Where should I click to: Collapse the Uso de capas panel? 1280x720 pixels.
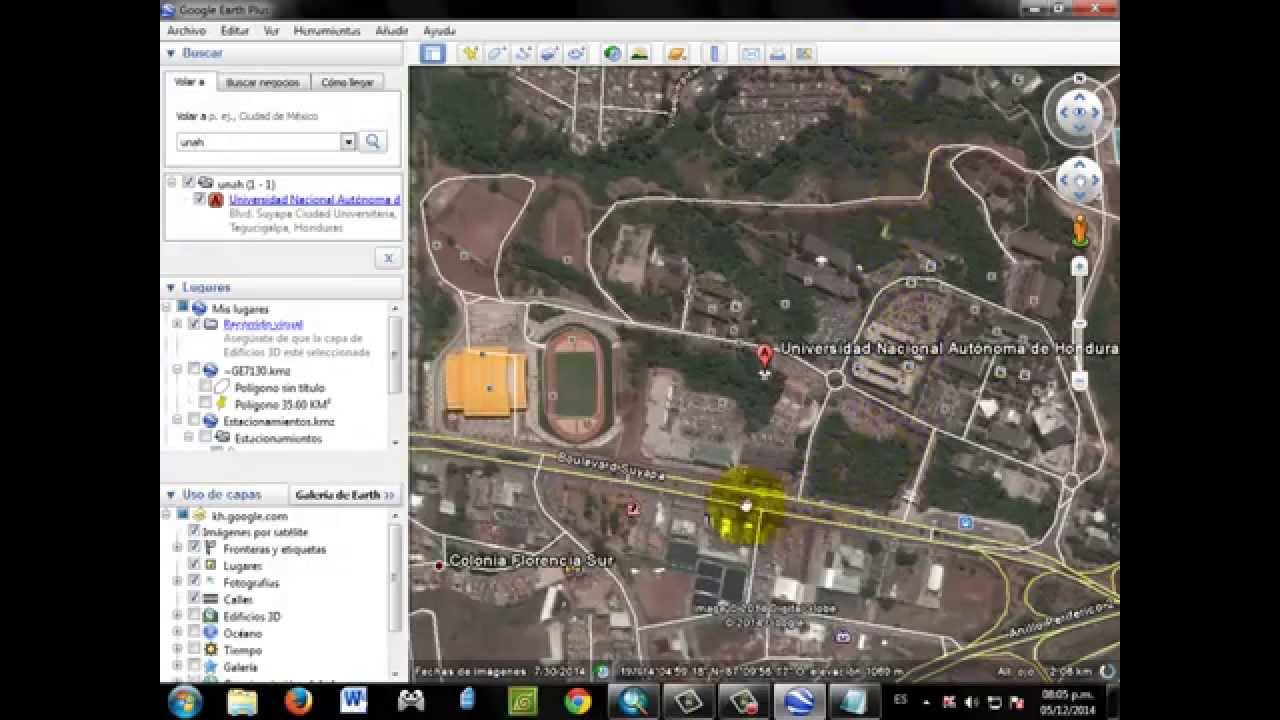point(171,495)
